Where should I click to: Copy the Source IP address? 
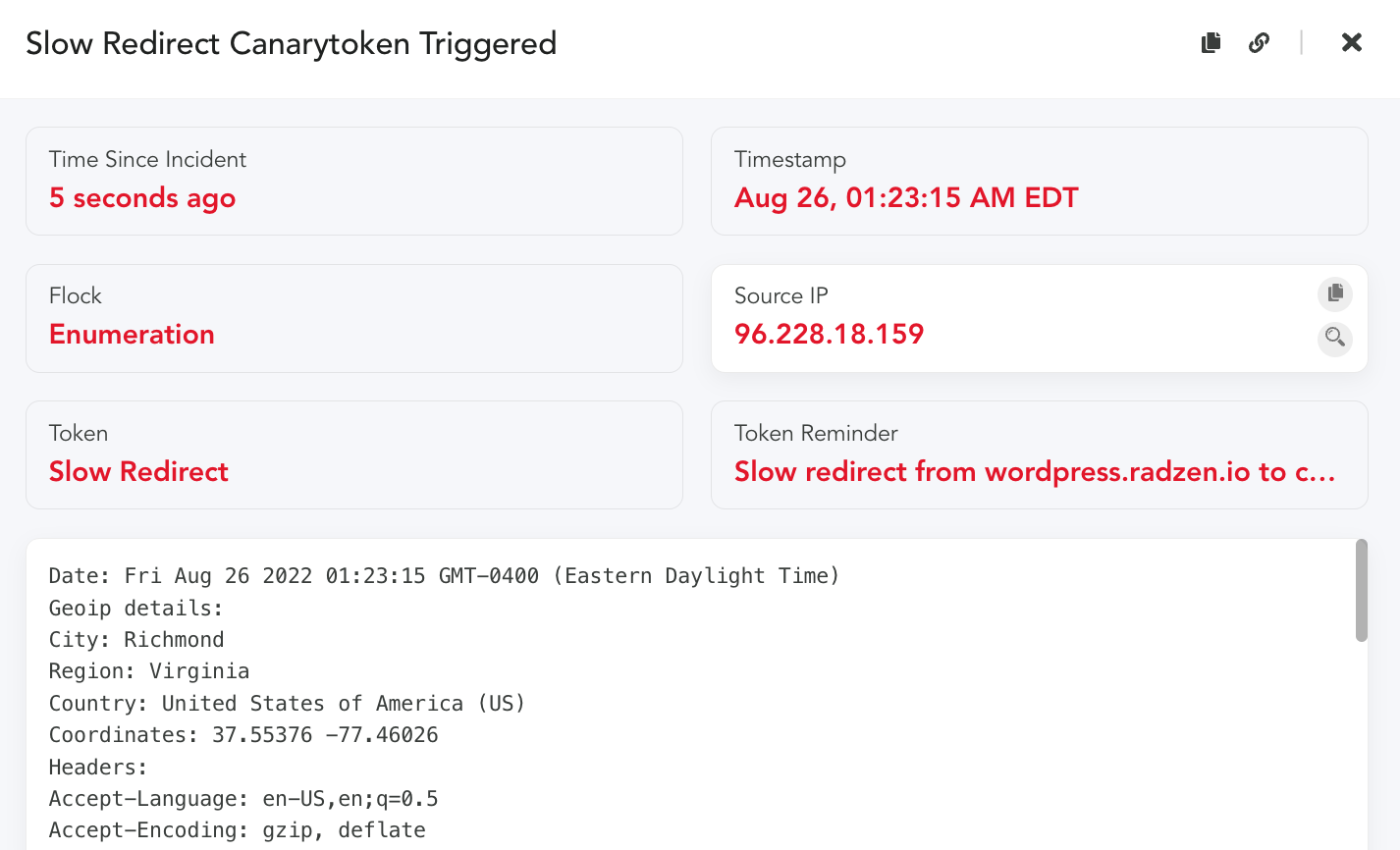(x=1334, y=293)
